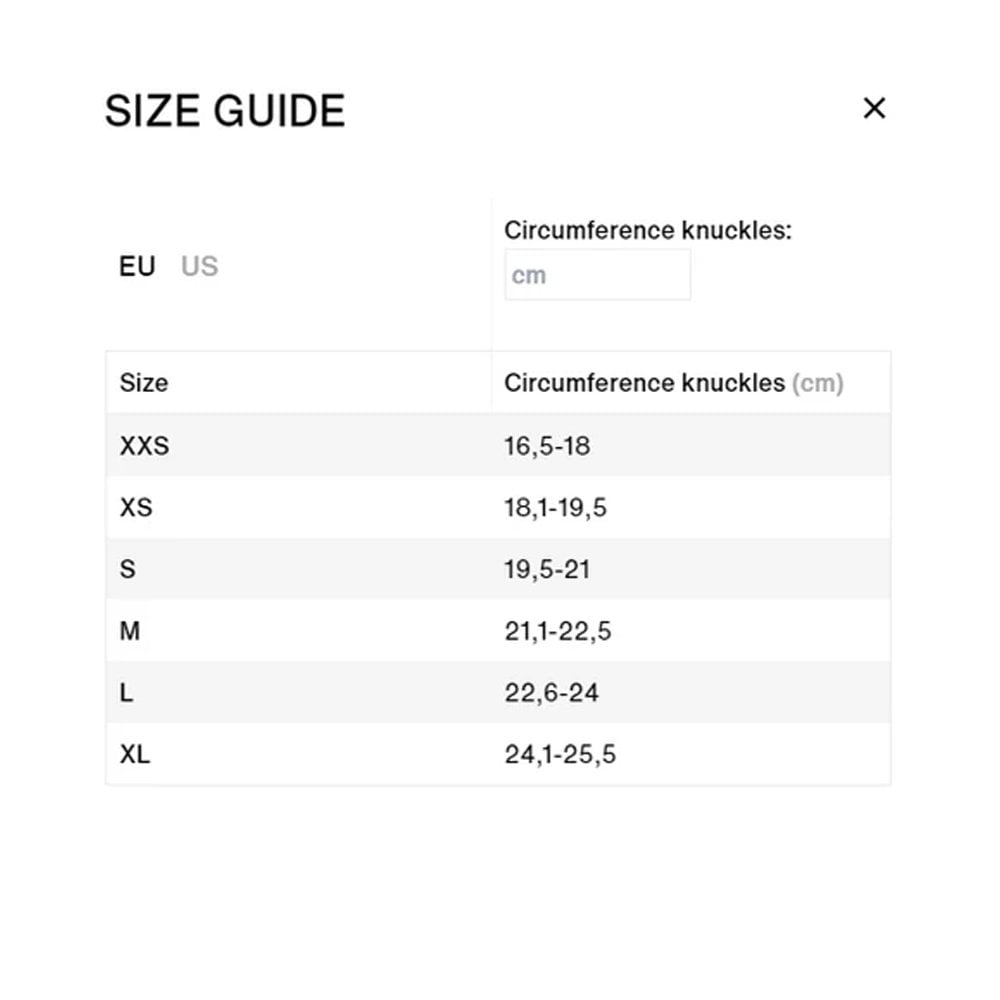Click the 21,1-22,5 measurement cell

click(557, 632)
